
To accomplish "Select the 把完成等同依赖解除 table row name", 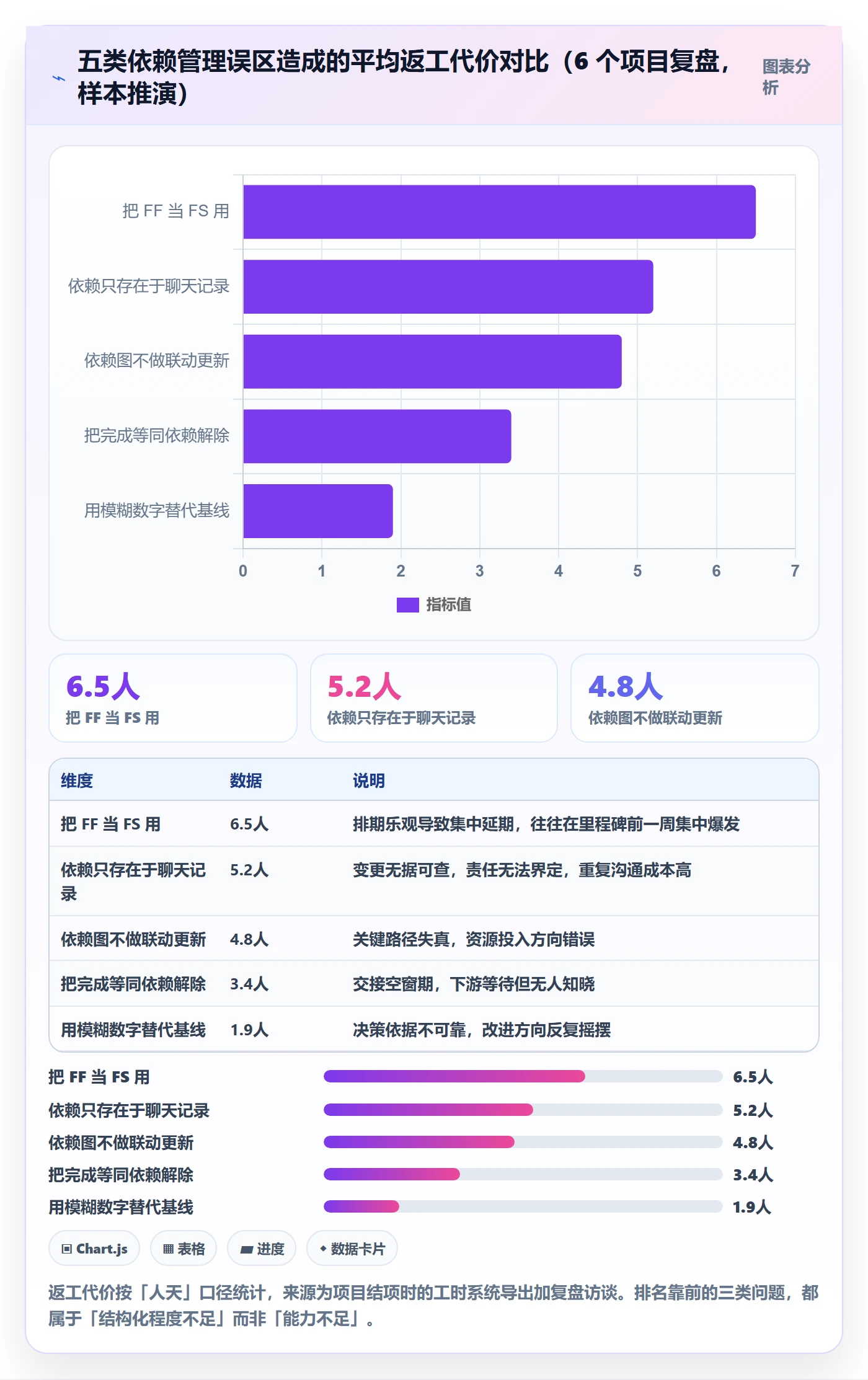I will (133, 984).
